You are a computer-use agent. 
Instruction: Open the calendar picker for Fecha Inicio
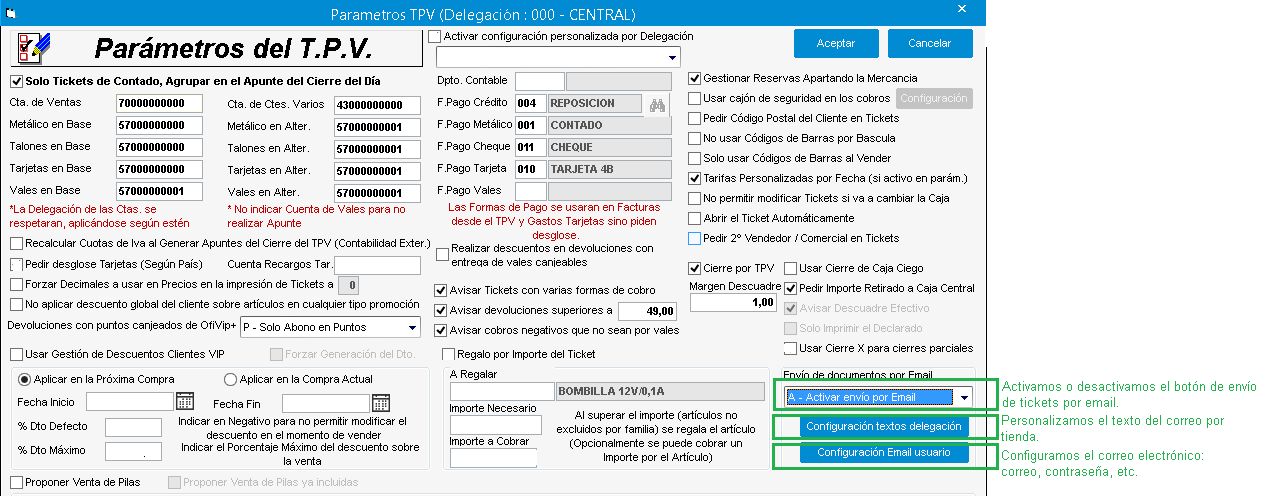[x=184, y=402]
